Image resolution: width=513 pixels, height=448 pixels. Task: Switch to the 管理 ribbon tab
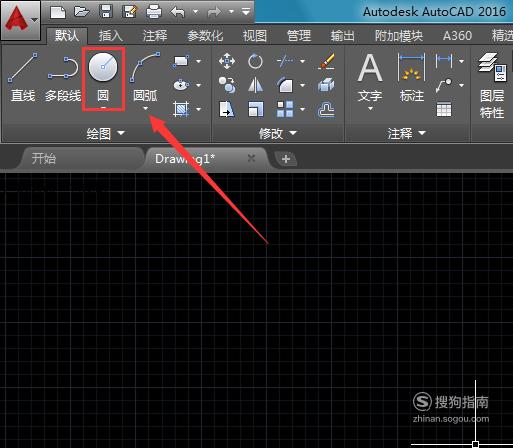pyautogui.click(x=299, y=35)
